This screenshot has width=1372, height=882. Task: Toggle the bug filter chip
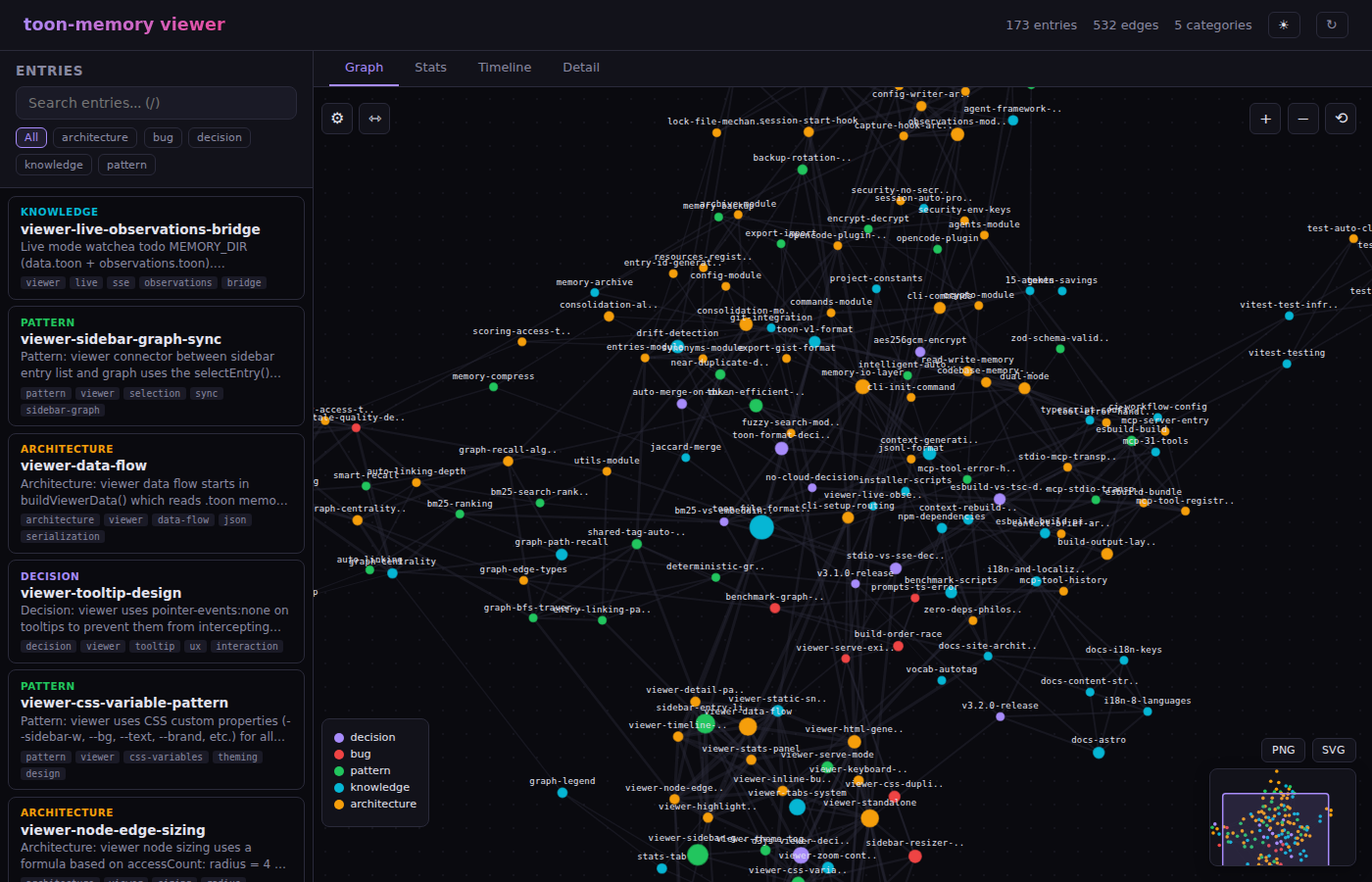163,137
